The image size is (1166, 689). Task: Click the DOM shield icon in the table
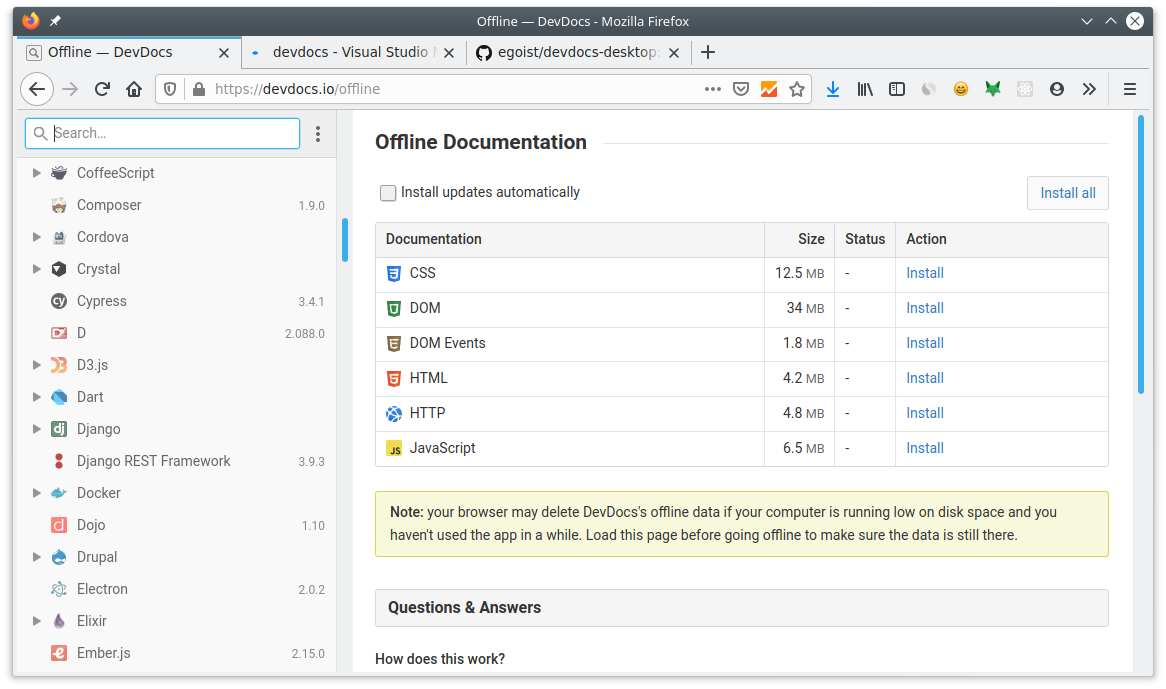tap(394, 308)
